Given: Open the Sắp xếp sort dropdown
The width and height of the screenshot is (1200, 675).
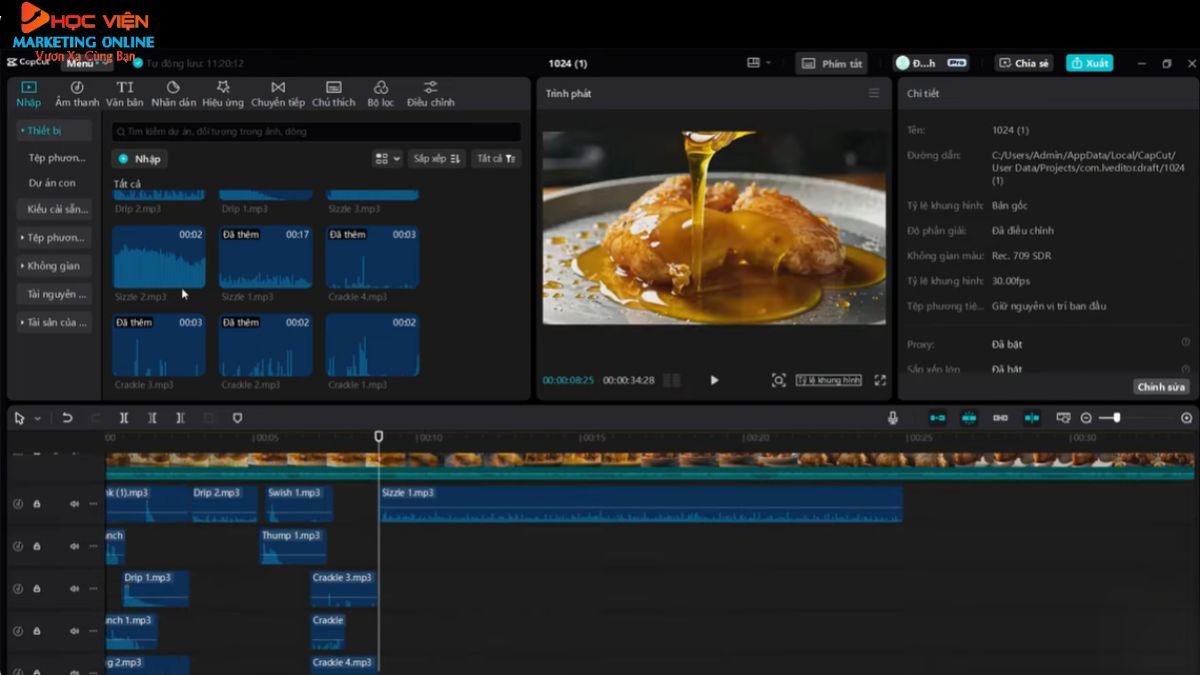Looking at the screenshot, I should click(x=436, y=159).
